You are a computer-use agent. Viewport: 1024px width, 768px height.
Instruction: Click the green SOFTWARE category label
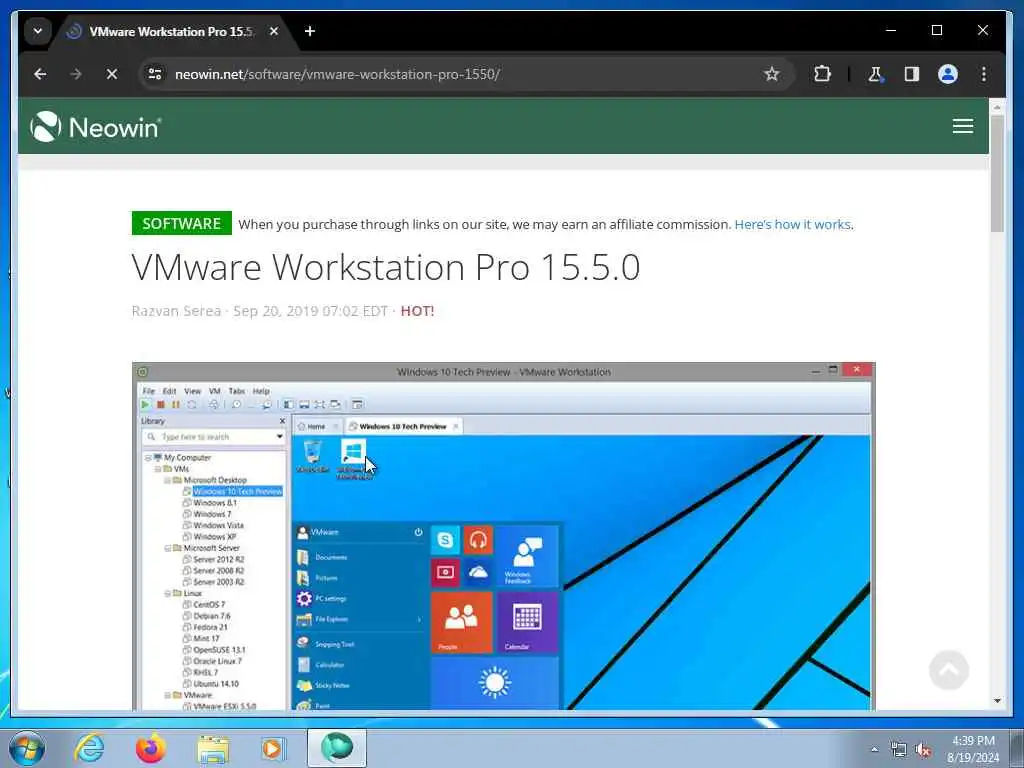182,223
